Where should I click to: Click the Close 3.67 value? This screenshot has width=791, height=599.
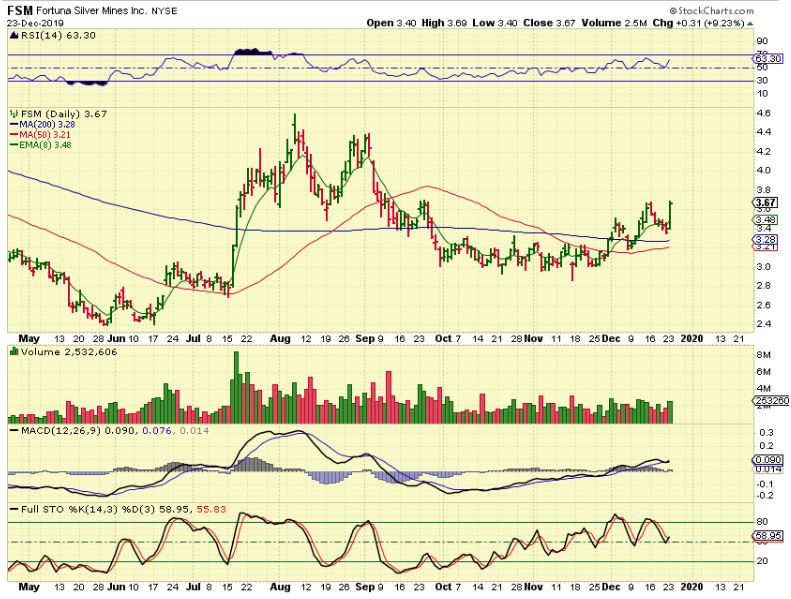549,23
